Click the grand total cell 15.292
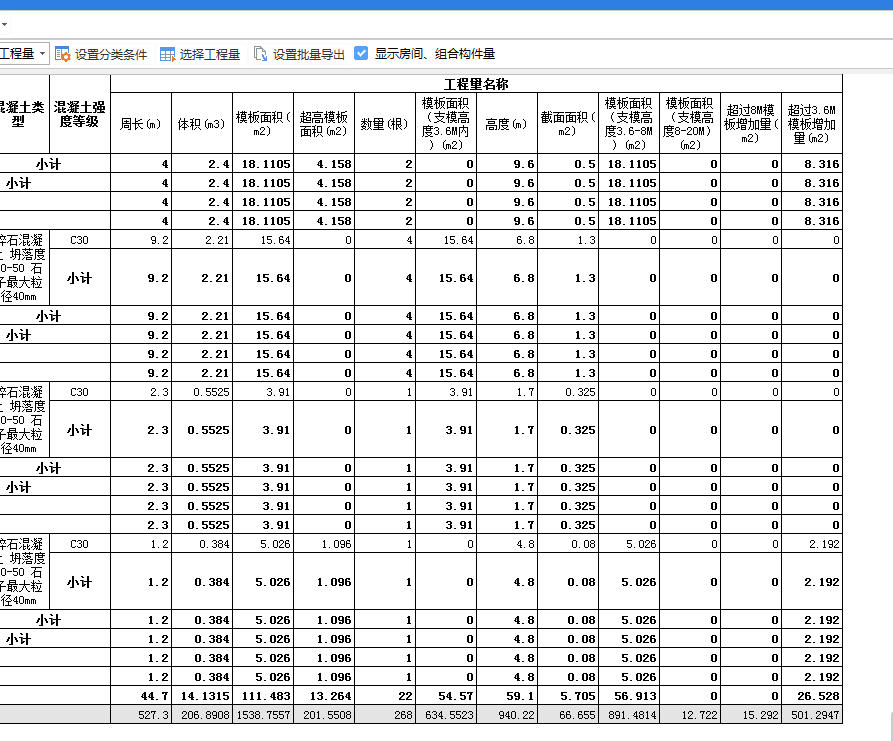The height and width of the screenshot is (741, 893). (x=750, y=715)
